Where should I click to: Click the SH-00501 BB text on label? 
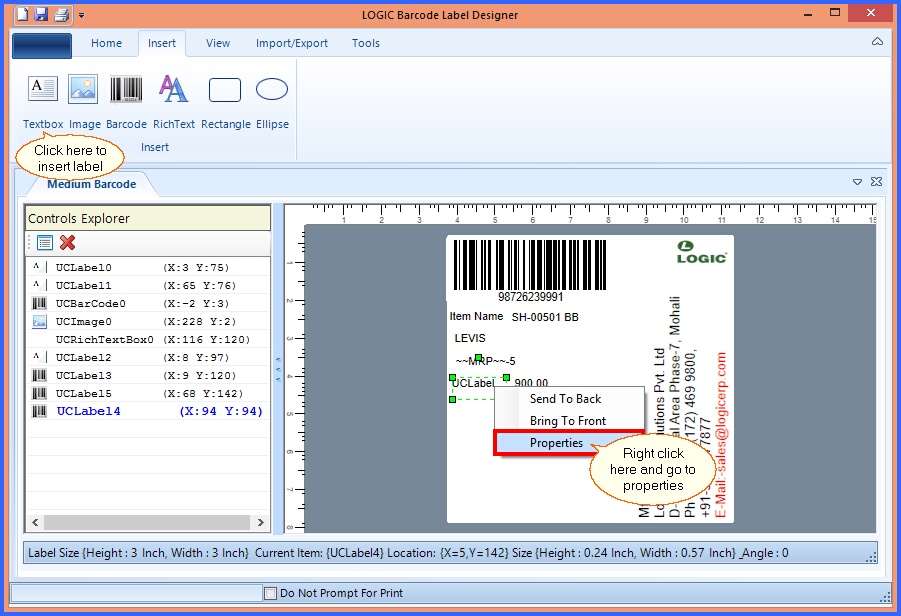tap(545, 317)
